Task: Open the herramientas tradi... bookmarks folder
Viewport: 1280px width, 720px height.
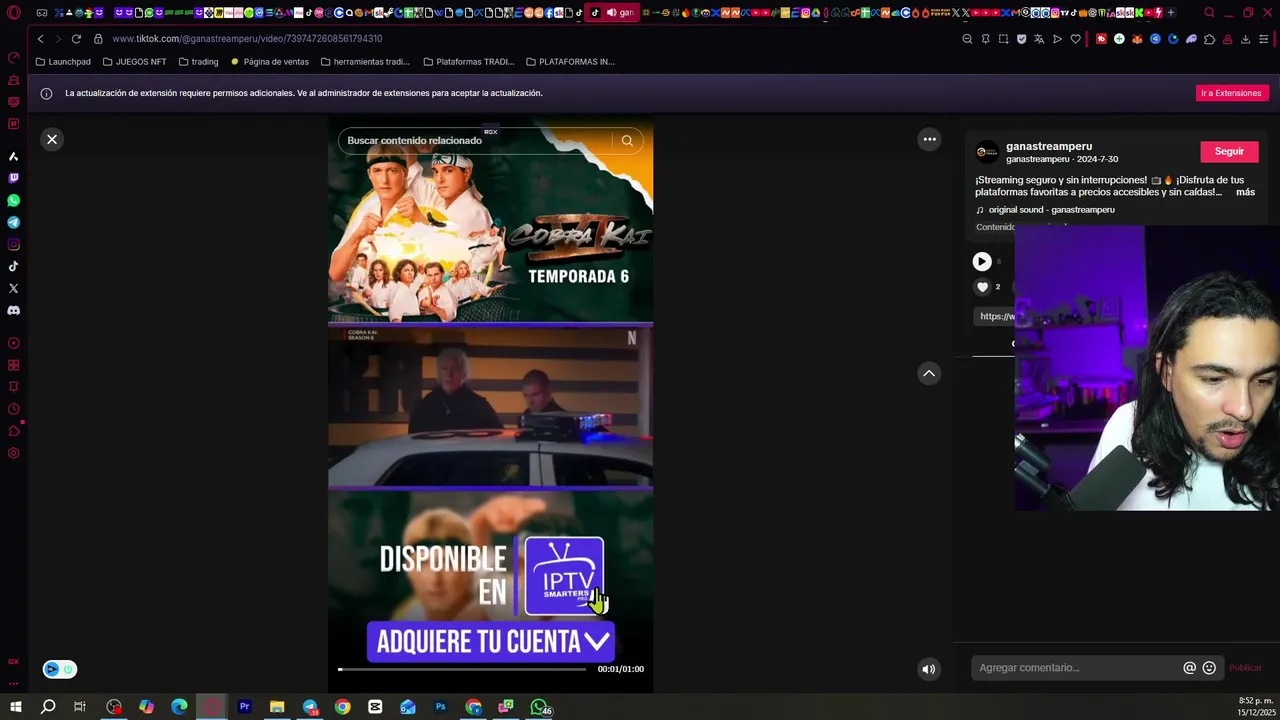Action: 365,62
